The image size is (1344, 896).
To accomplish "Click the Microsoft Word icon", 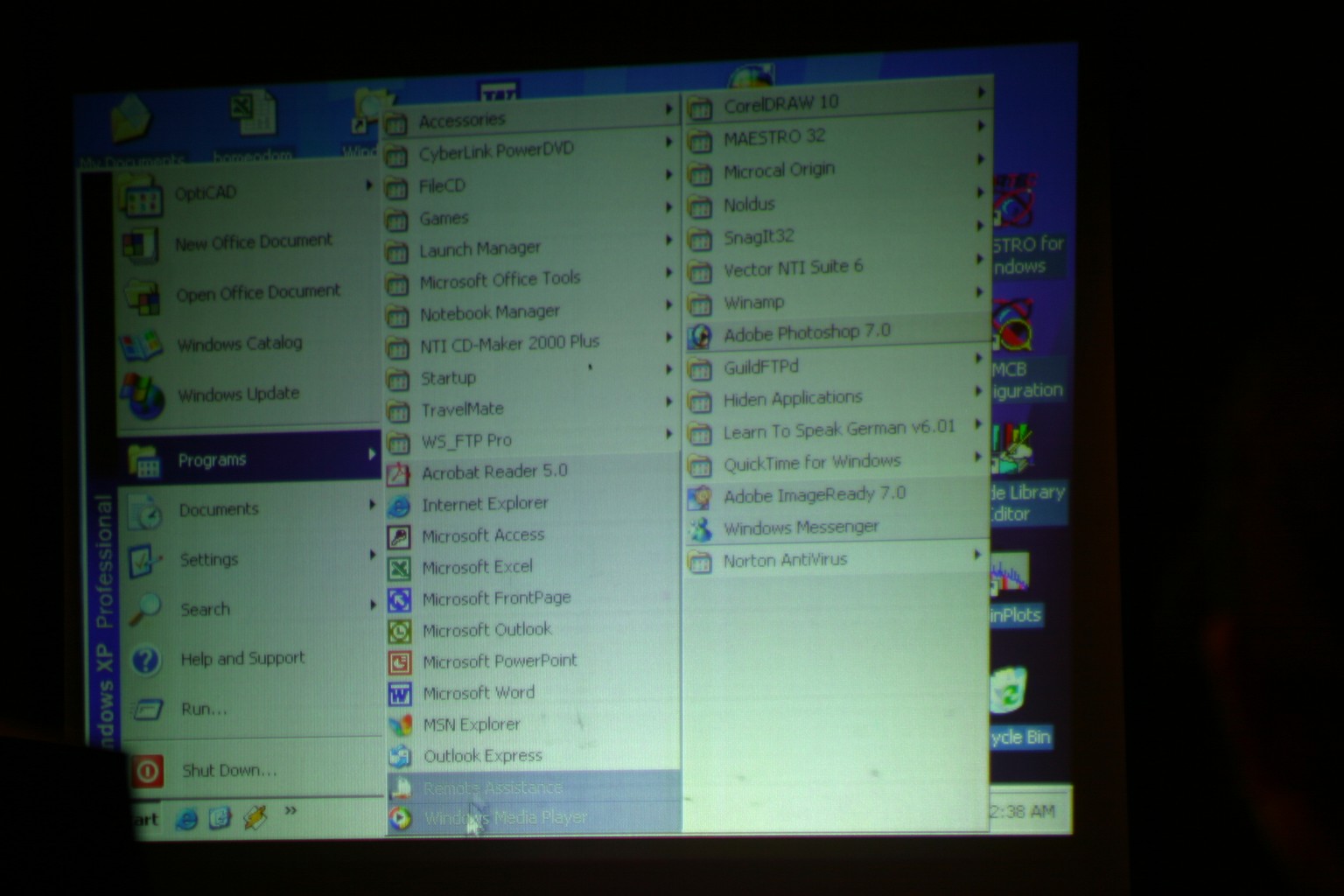I will [400, 695].
